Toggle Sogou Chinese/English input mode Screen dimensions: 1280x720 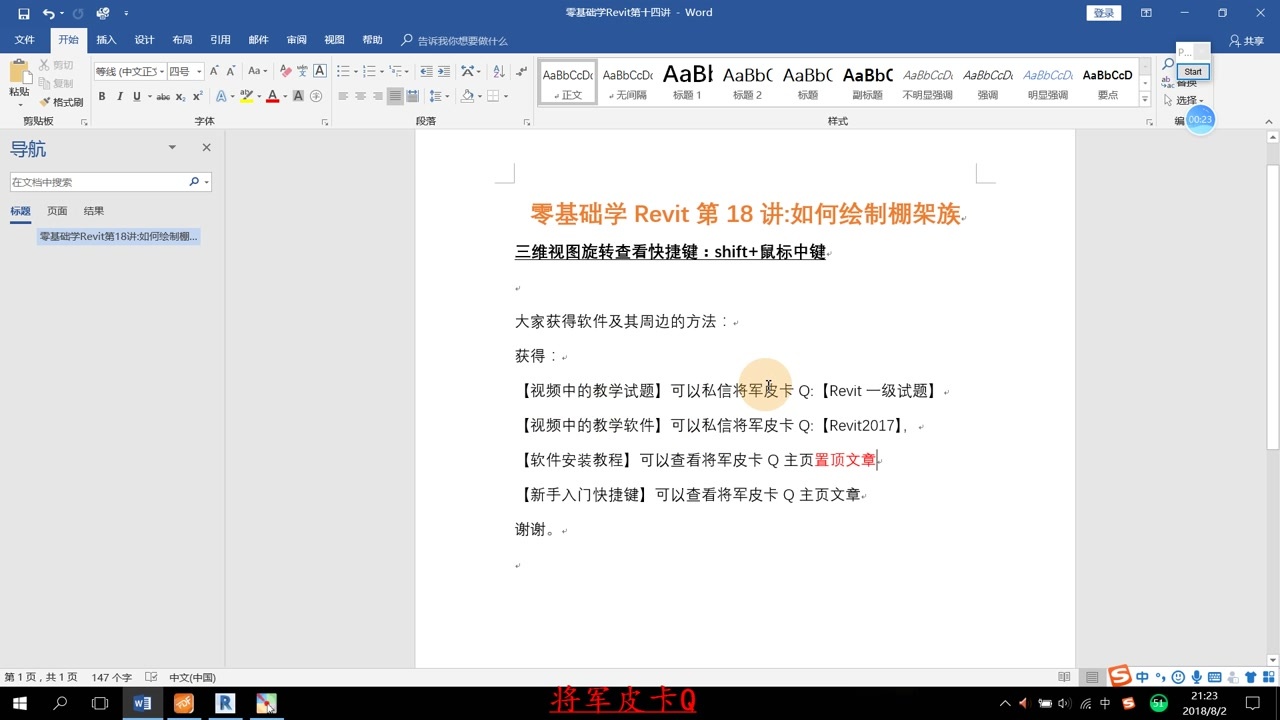click(x=1142, y=677)
